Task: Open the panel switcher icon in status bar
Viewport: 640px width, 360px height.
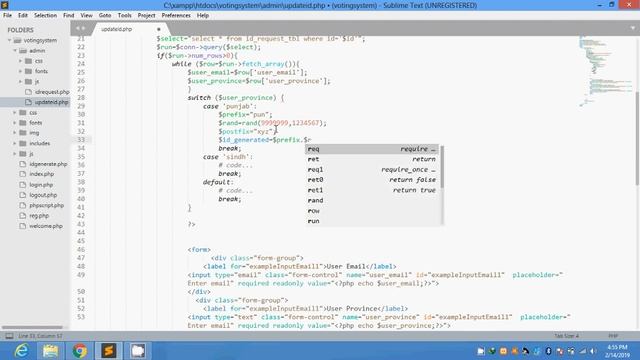Action: click(9, 336)
